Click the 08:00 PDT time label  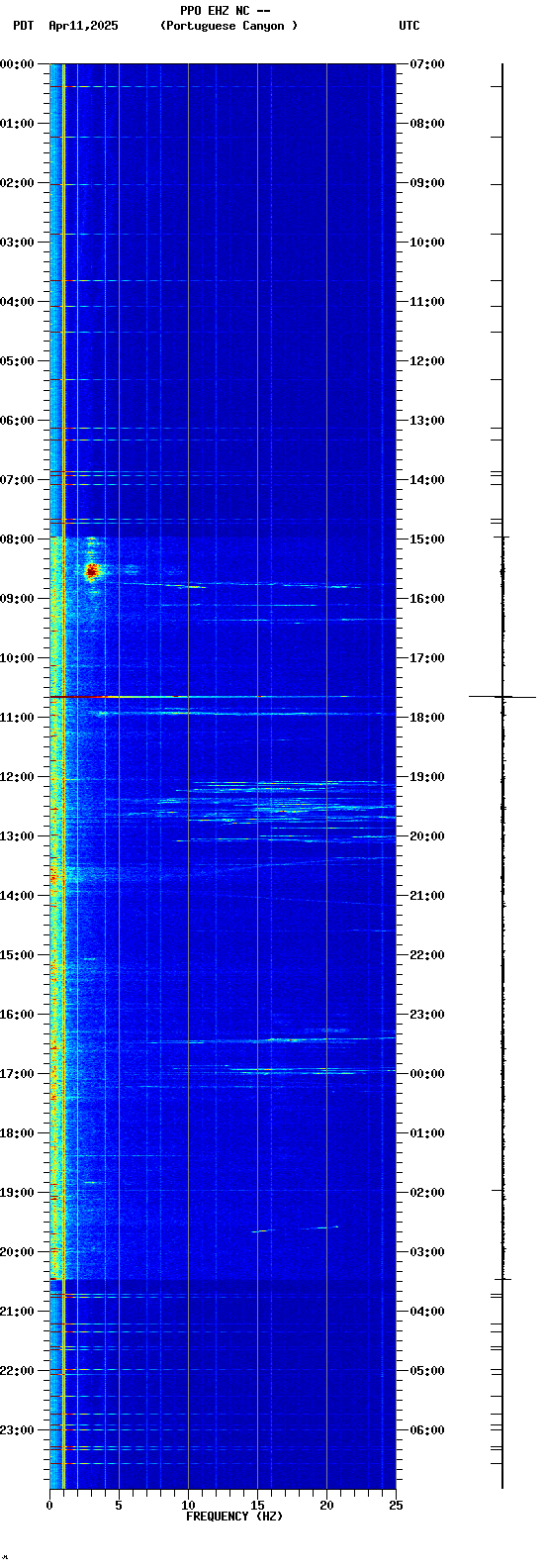[18, 539]
